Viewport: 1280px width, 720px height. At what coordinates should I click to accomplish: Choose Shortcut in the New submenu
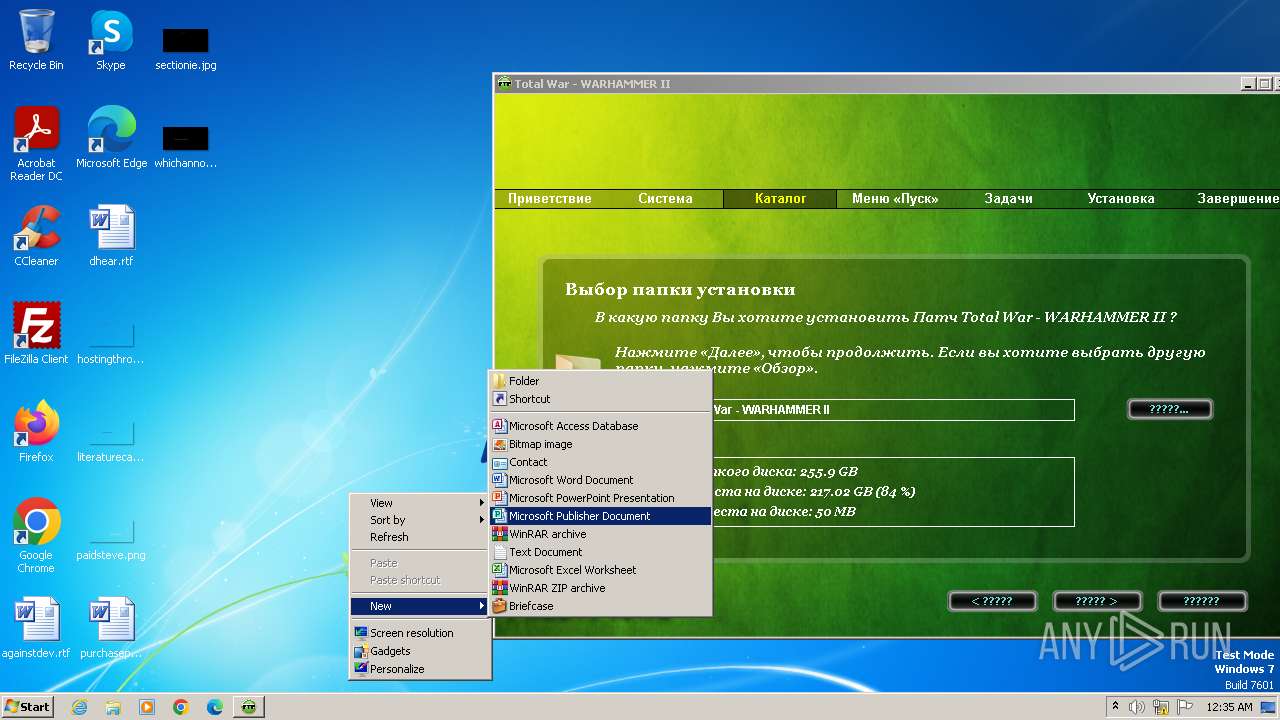click(x=600, y=399)
